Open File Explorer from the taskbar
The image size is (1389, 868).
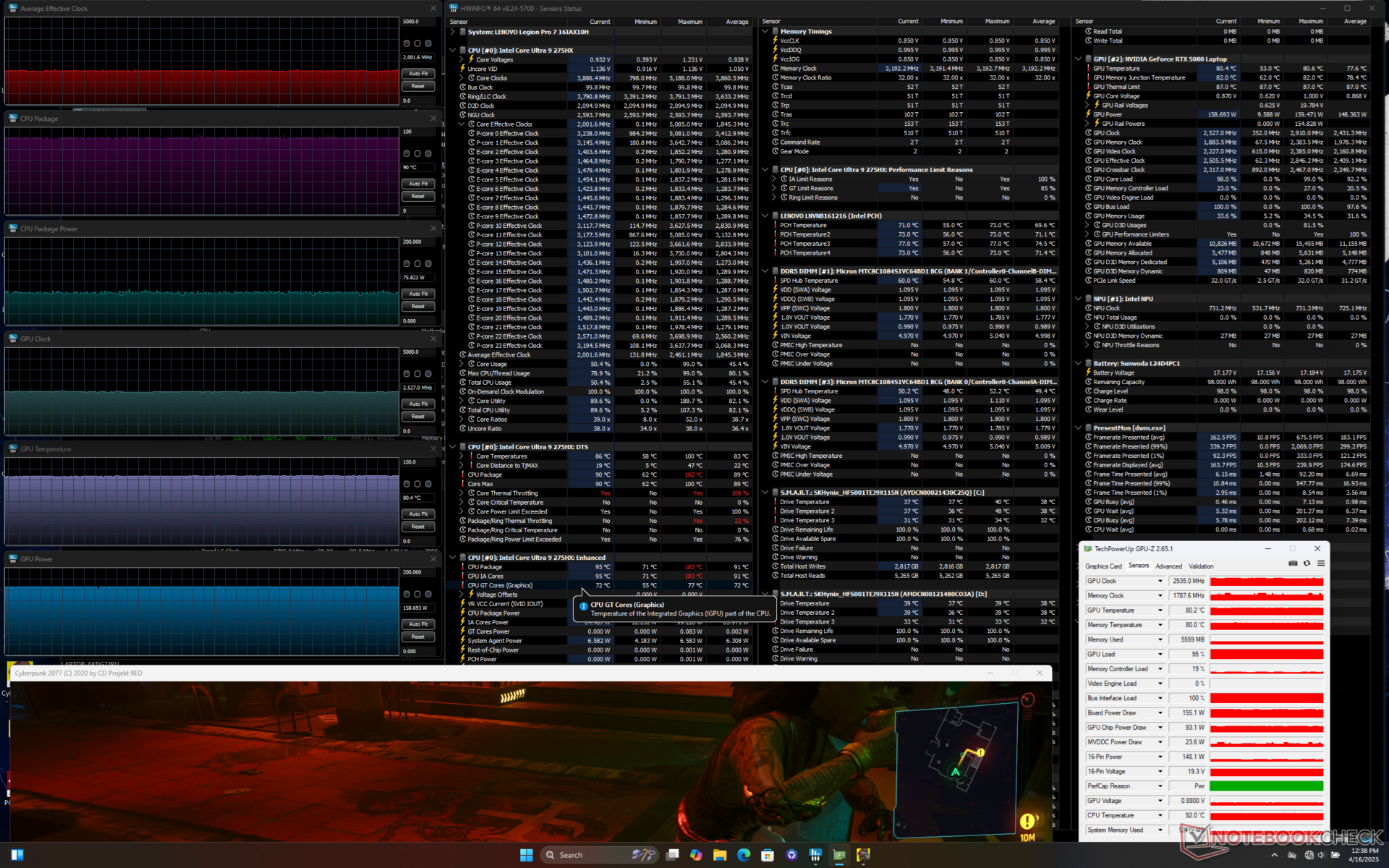720,855
